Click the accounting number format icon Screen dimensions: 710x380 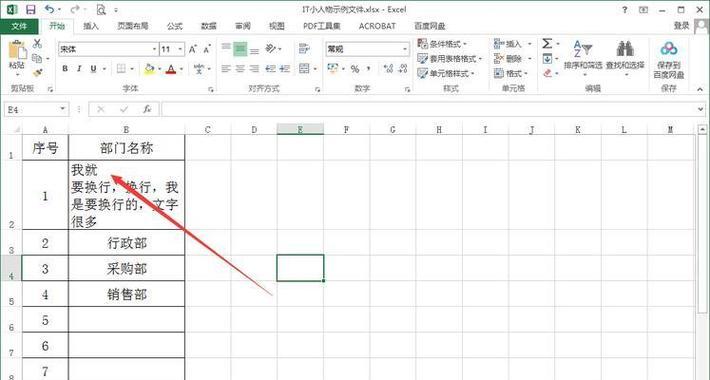[333, 69]
